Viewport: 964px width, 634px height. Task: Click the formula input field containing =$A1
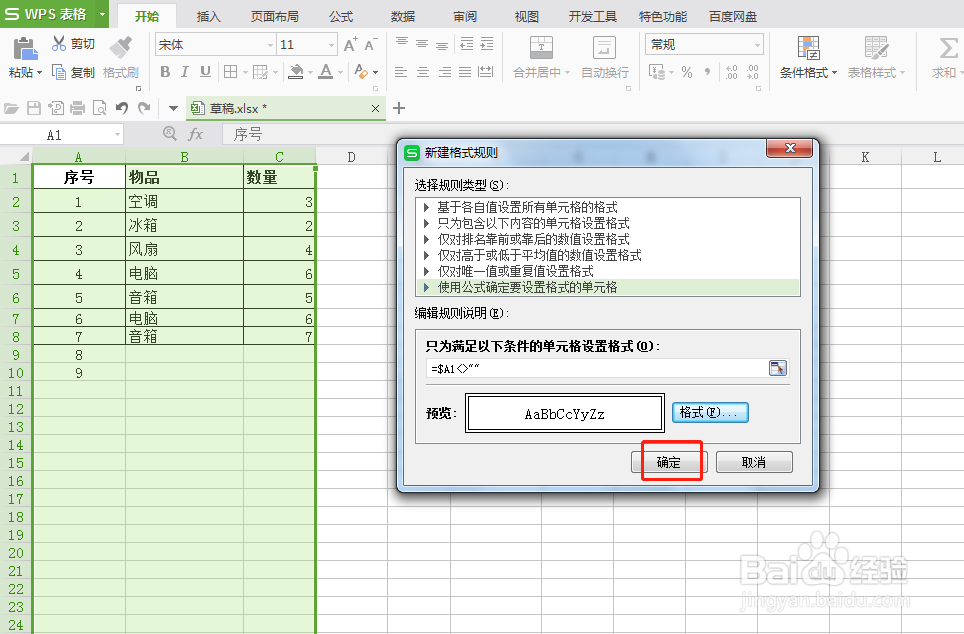(x=590, y=367)
